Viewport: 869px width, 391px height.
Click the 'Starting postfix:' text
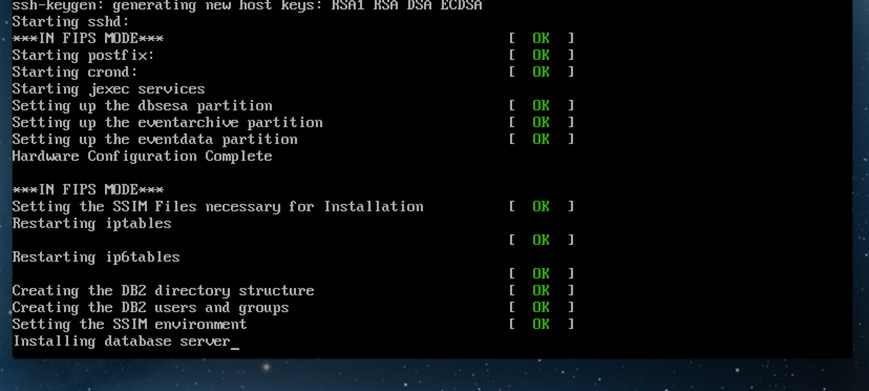click(83, 55)
